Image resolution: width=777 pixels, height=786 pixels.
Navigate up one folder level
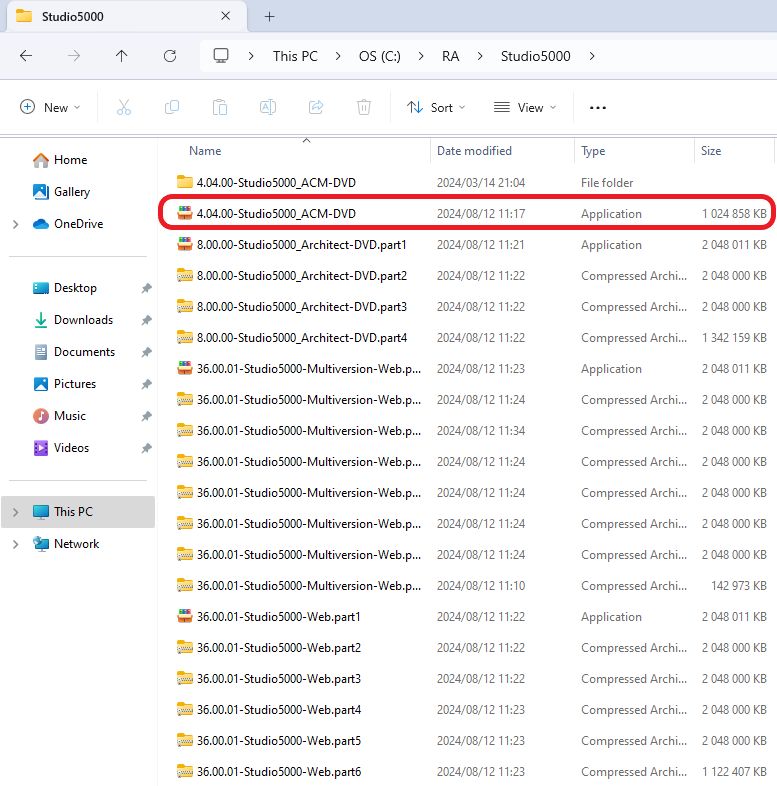pyautogui.click(x=121, y=56)
